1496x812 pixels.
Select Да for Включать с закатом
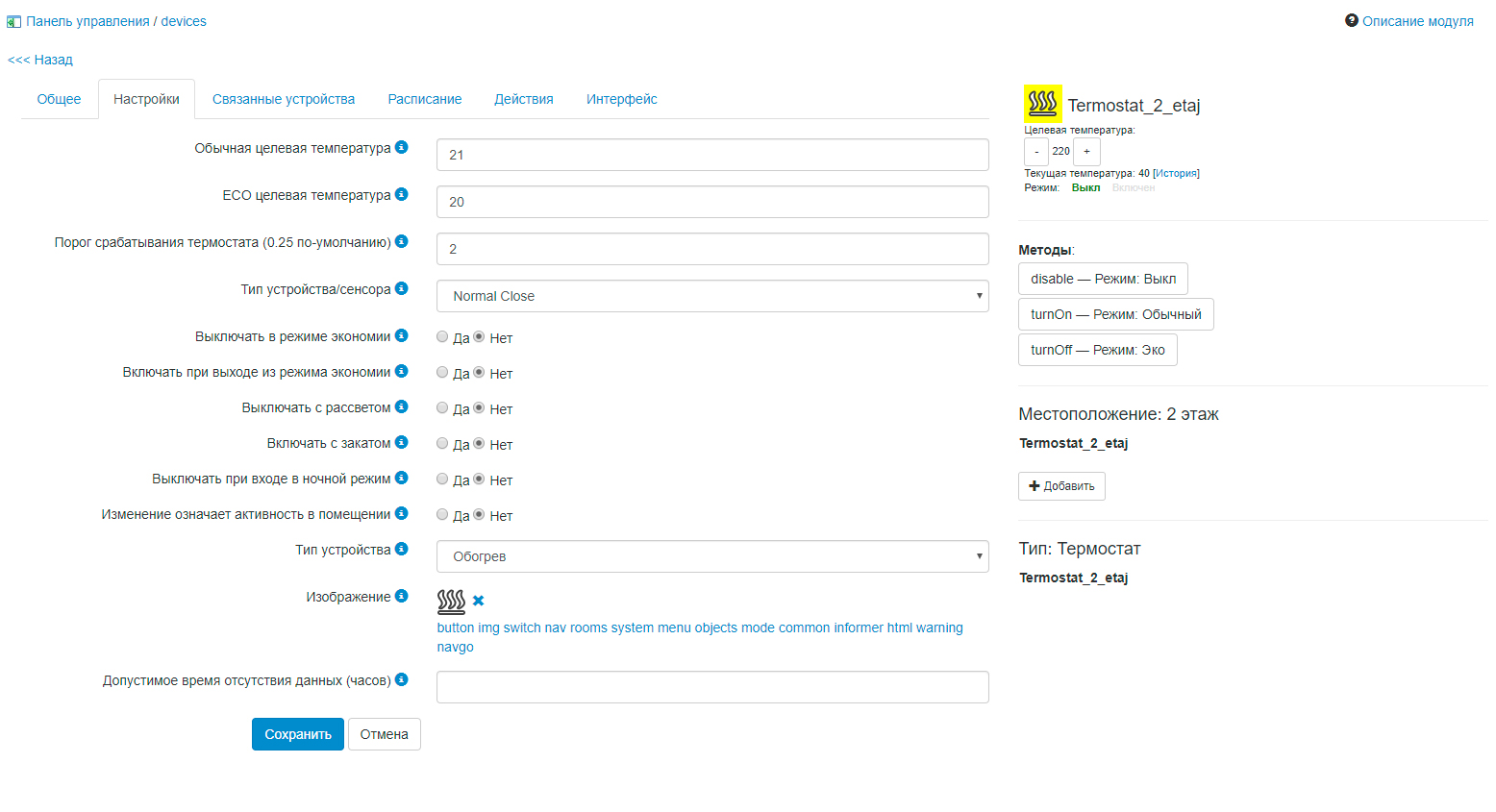(x=442, y=443)
